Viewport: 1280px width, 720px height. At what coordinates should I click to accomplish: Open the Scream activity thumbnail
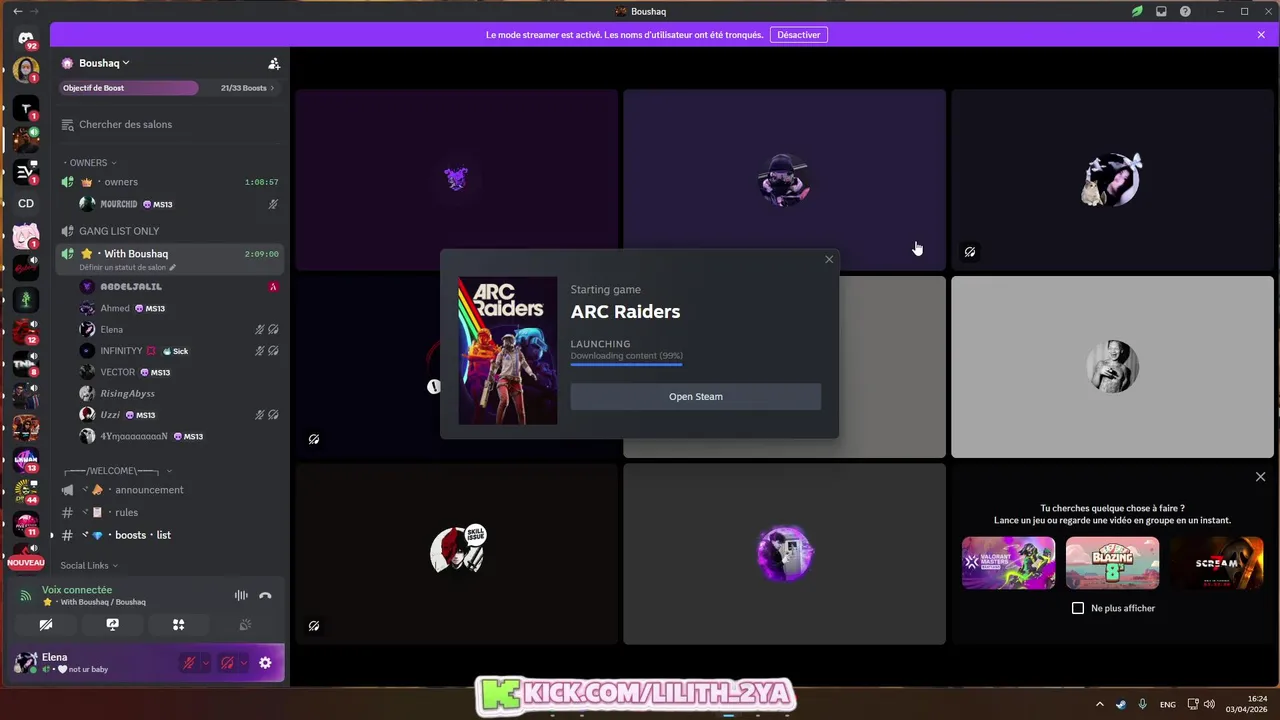click(1216, 563)
